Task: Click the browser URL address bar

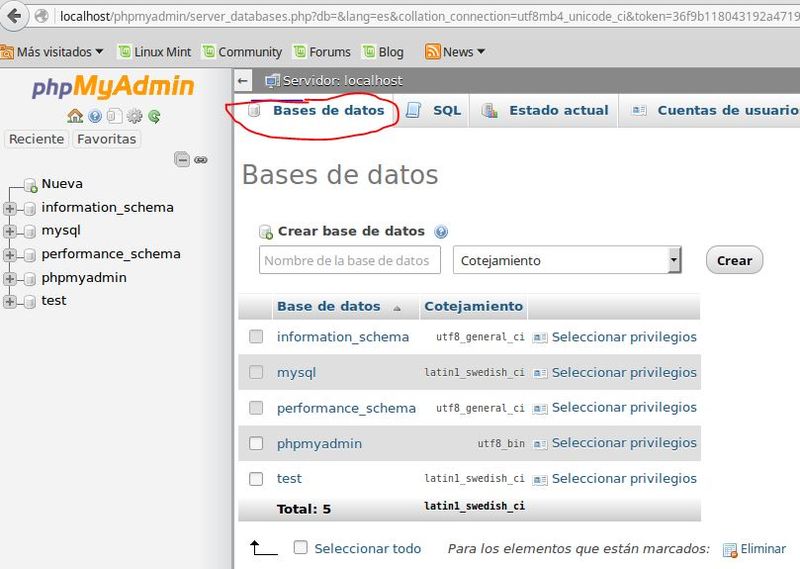Action: (428, 16)
